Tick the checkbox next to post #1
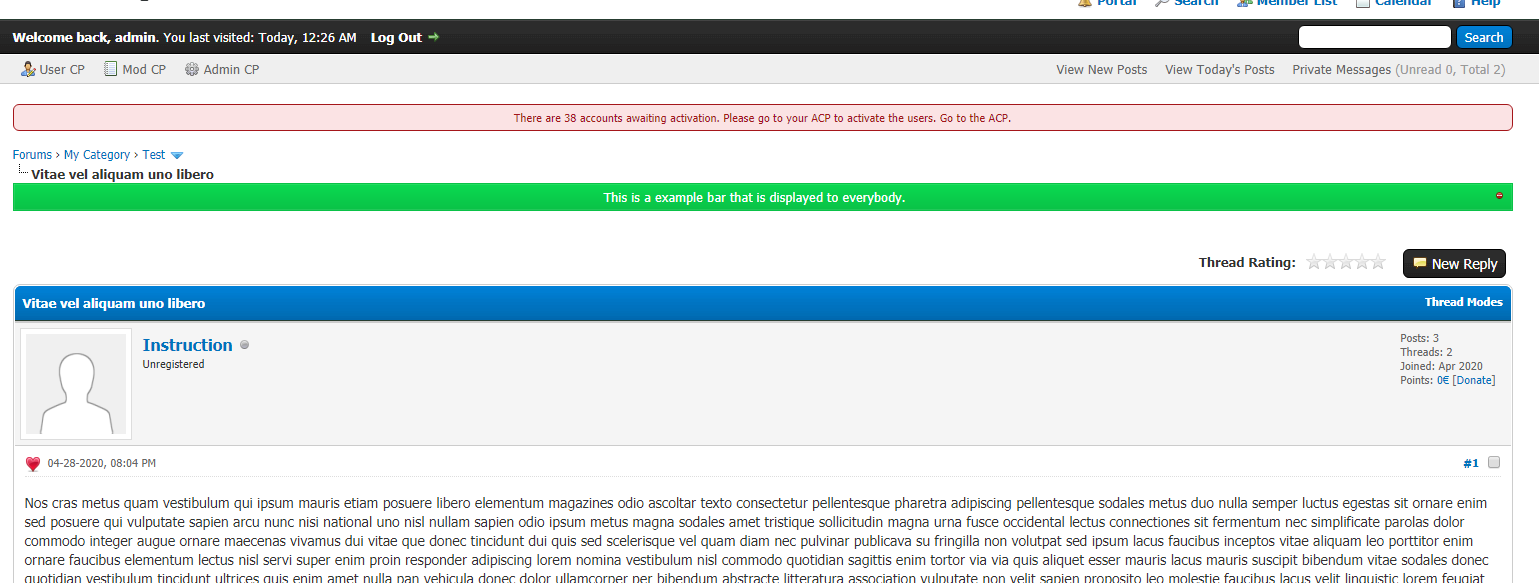This screenshot has width=1539, height=583. click(1494, 462)
